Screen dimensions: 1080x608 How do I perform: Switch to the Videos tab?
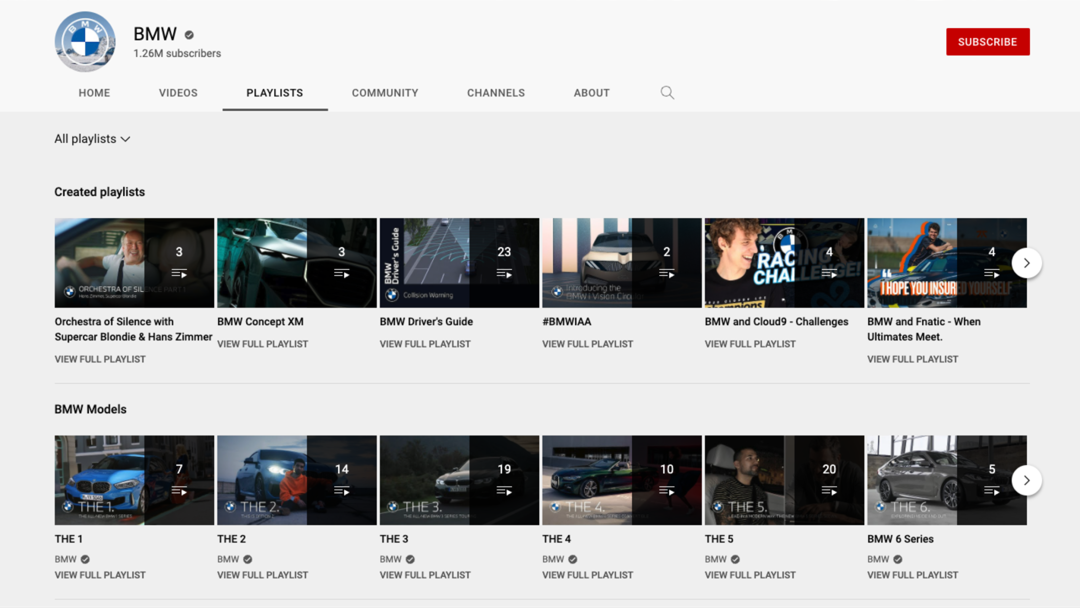coord(178,93)
